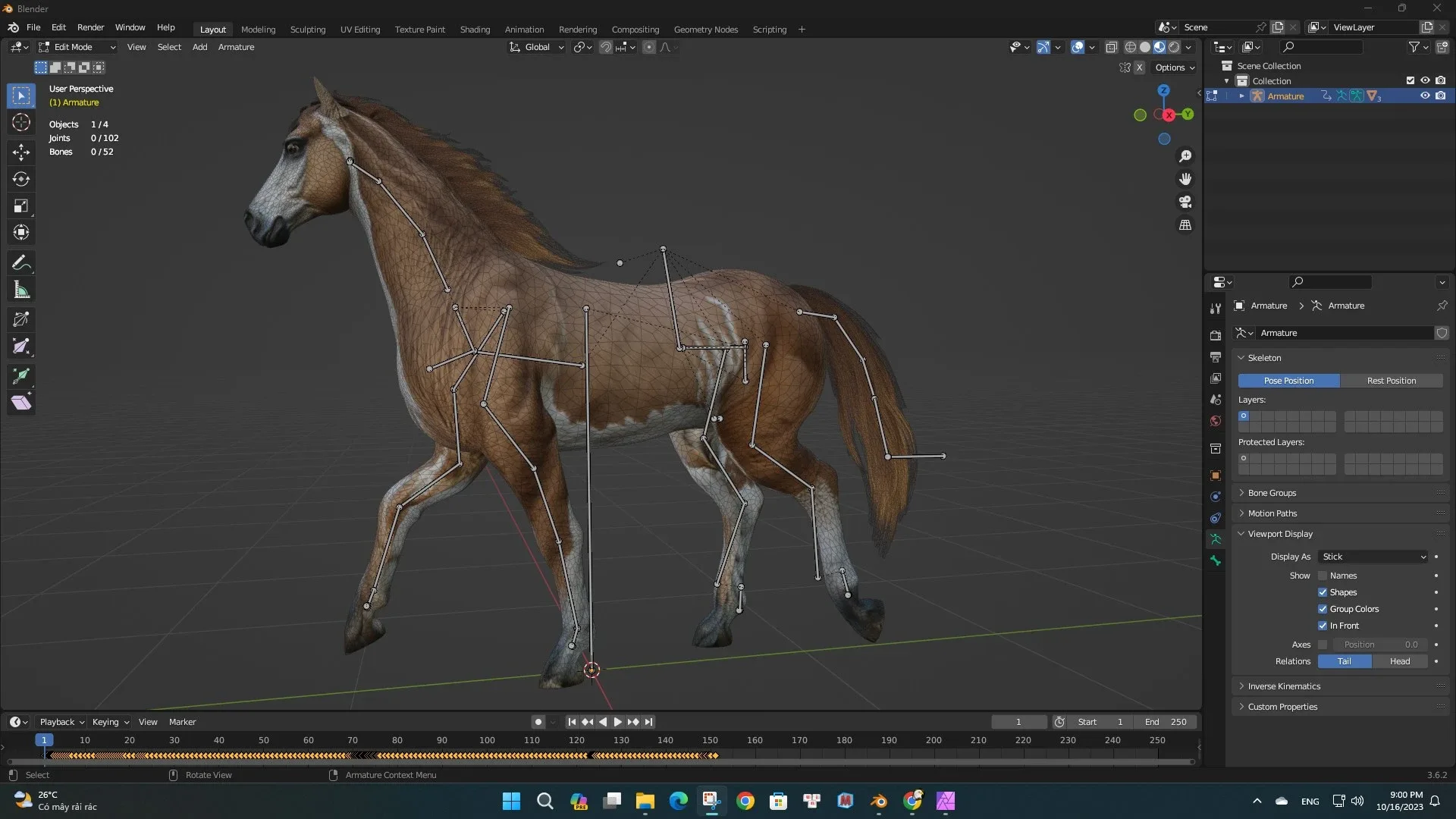Viewport: 1456px width, 819px height.
Task: Open the Display As Stick dropdown
Action: tap(1373, 557)
